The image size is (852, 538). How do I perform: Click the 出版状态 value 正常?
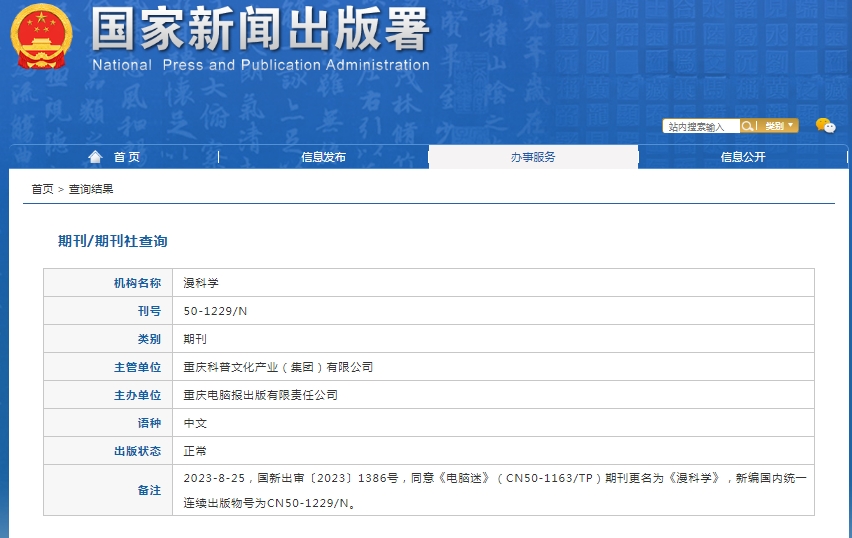[195, 451]
